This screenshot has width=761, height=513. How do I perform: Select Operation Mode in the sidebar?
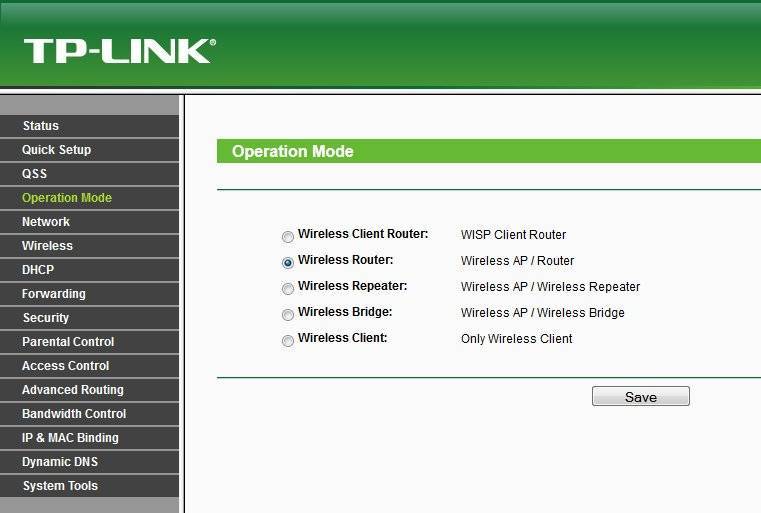pyautogui.click(x=89, y=198)
